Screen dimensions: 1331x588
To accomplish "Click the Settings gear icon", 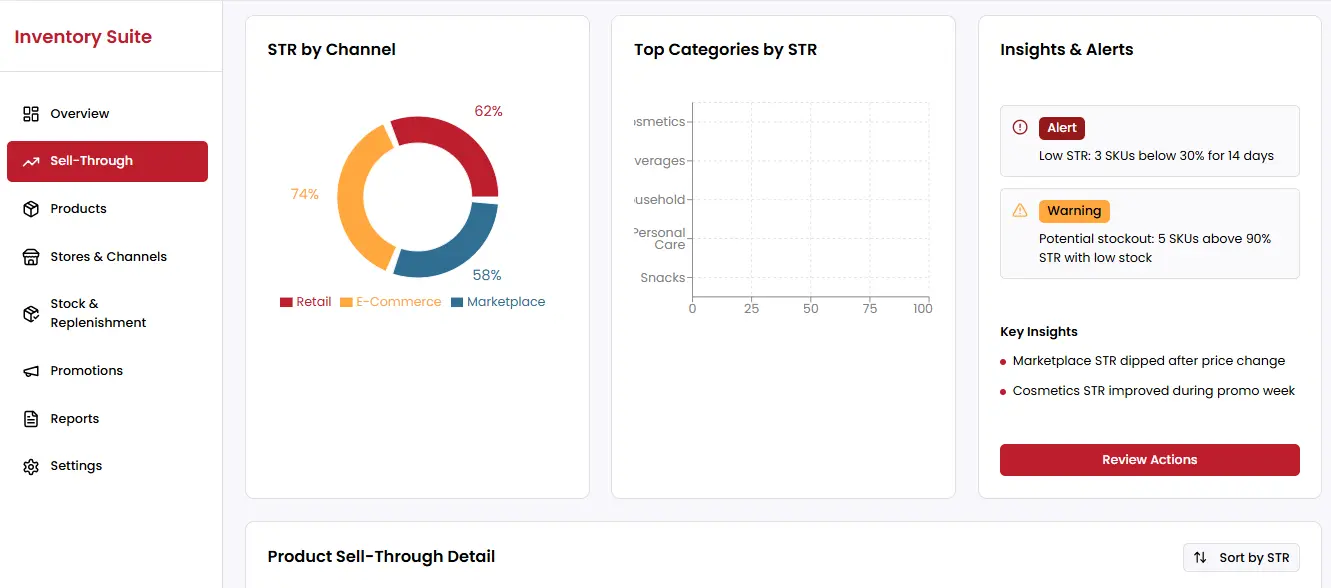I will pos(31,467).
